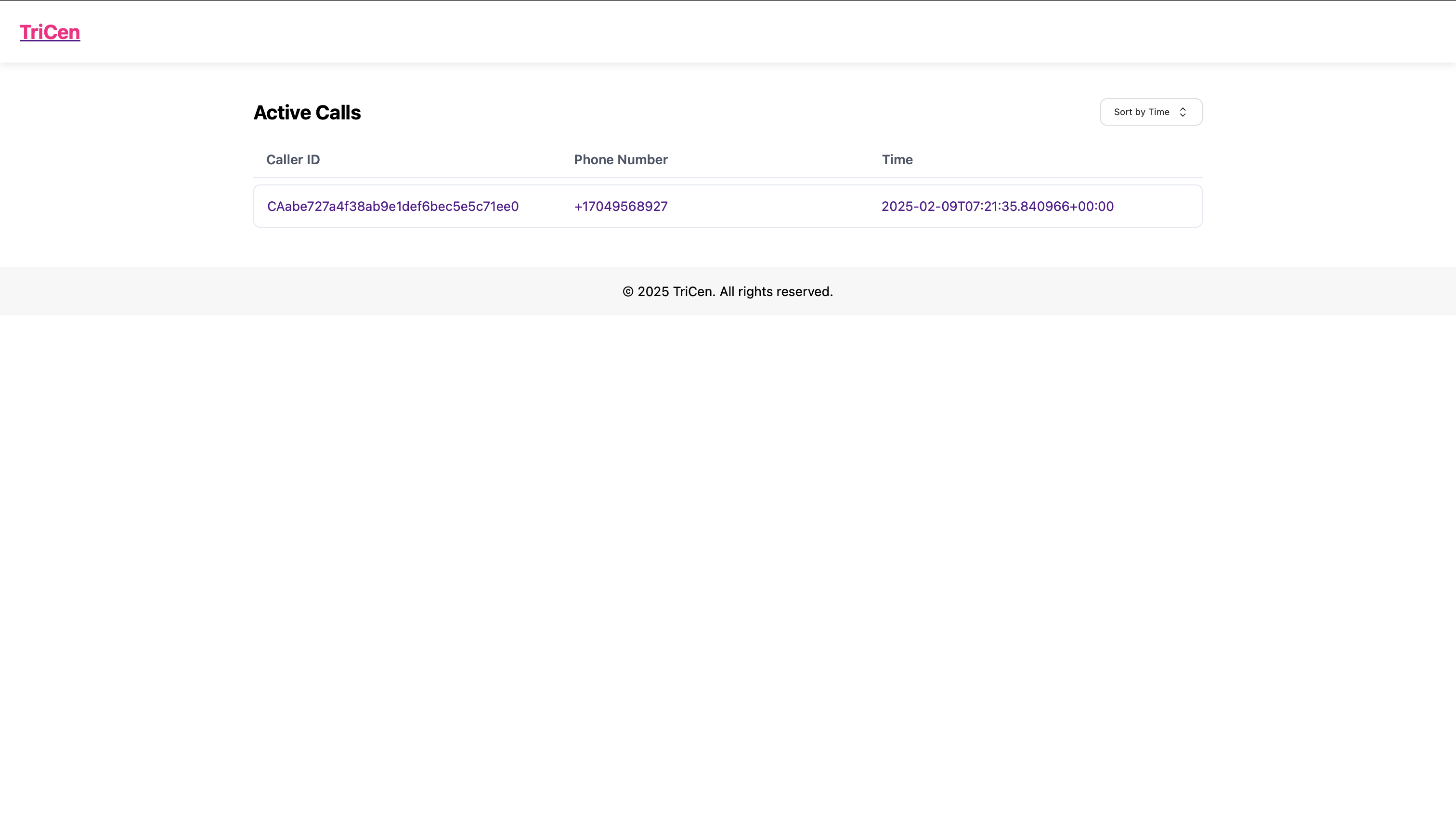Image resolution: width=1456 pixels, height=833 pixels.
Task: Click the Time column header
Action: (897, 160)
